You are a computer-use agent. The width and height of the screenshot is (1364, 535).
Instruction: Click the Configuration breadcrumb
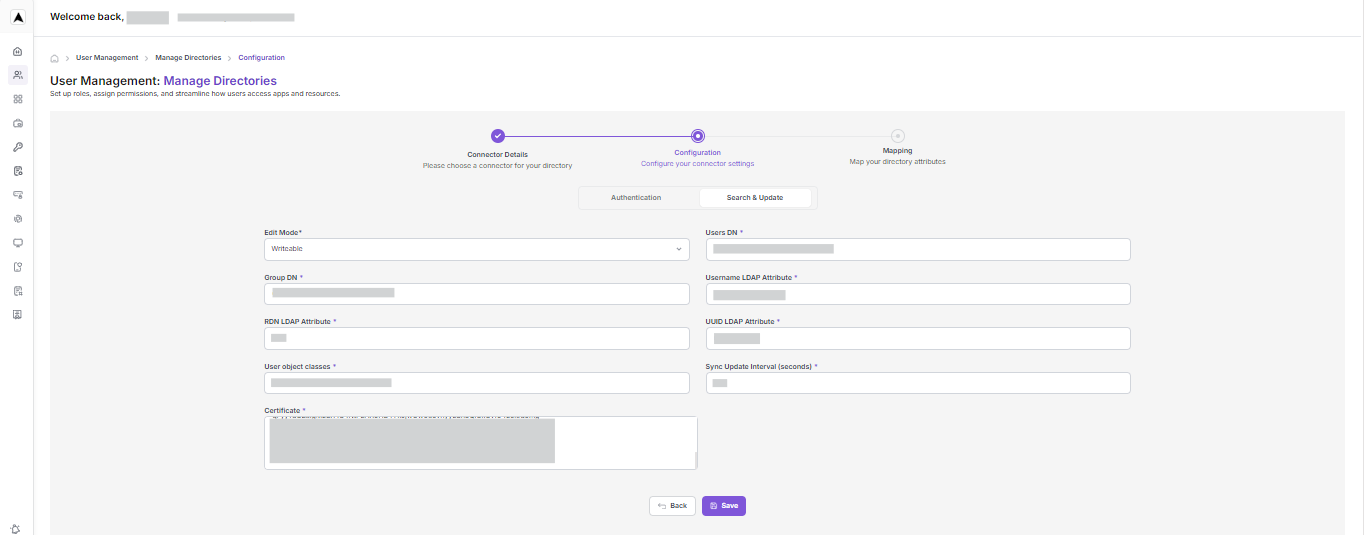pos(261,58)
